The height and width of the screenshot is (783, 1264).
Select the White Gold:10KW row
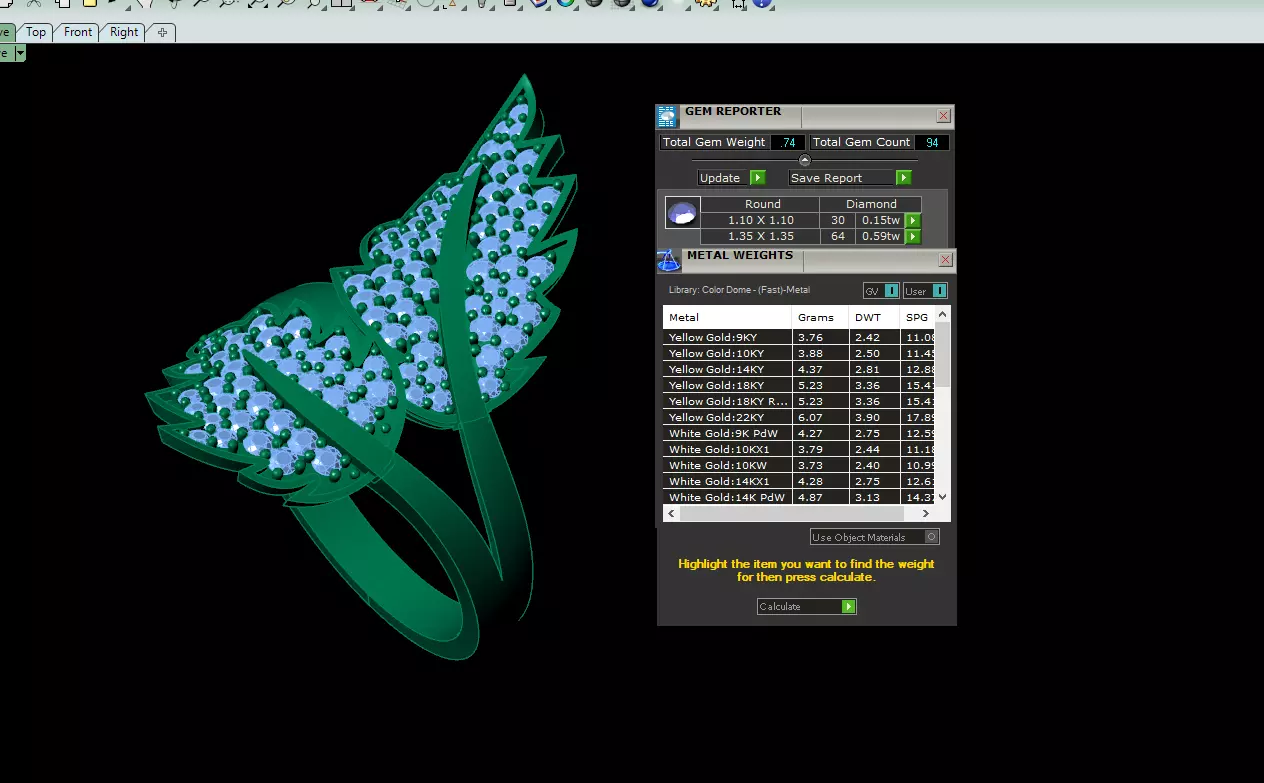click(x=799, y=465)
